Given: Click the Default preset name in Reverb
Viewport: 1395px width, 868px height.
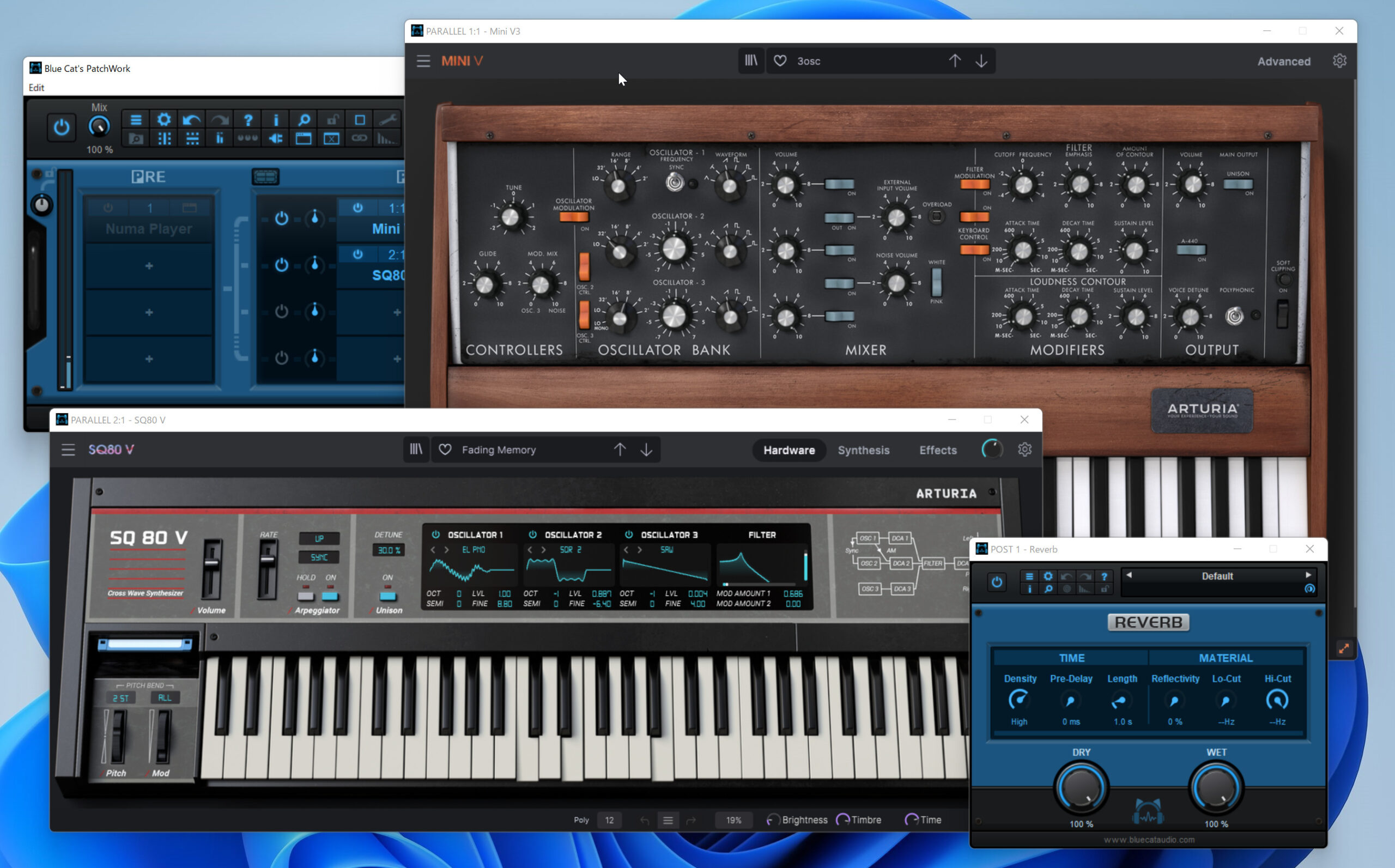Looking at the screenshot, I should tap(1217, 576).
